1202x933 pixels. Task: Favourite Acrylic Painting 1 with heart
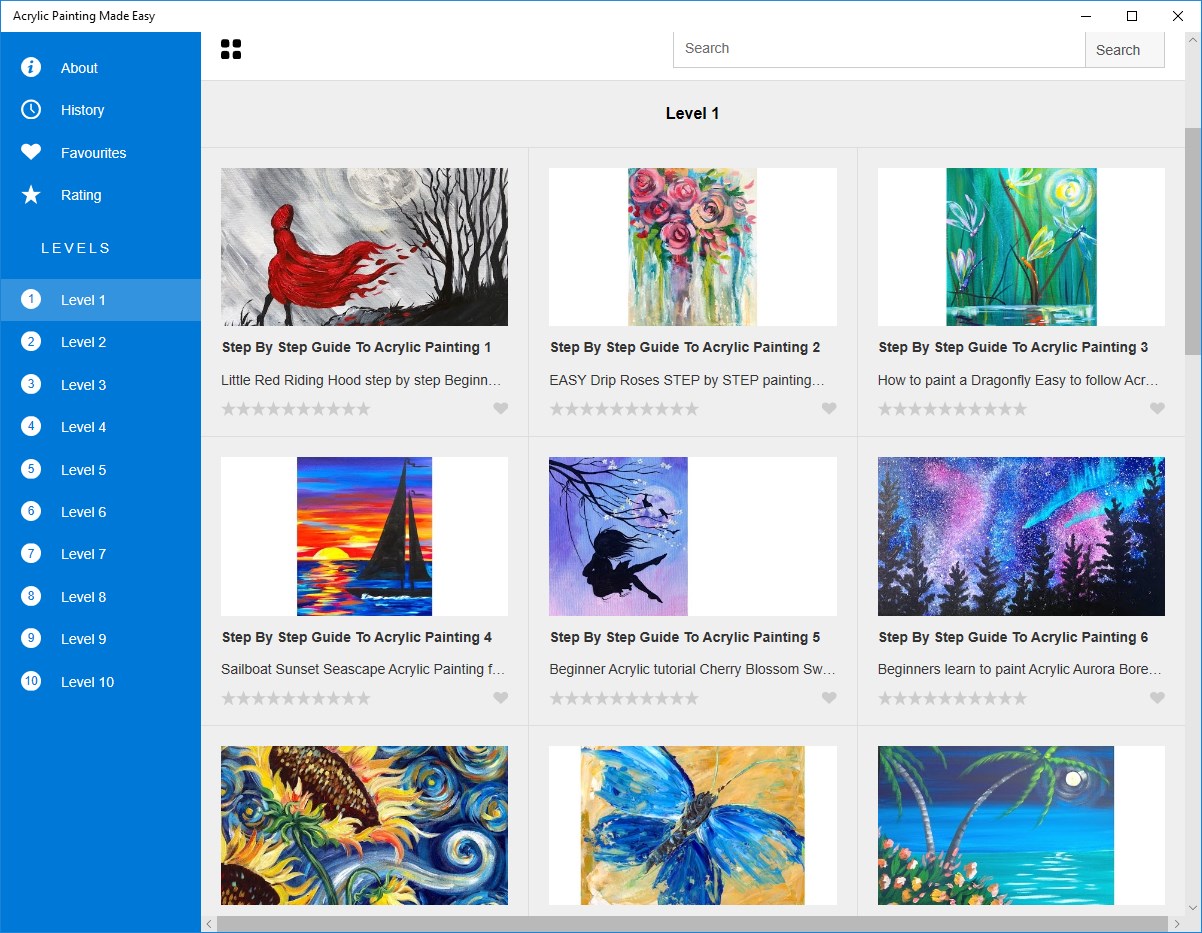[501, 408]
